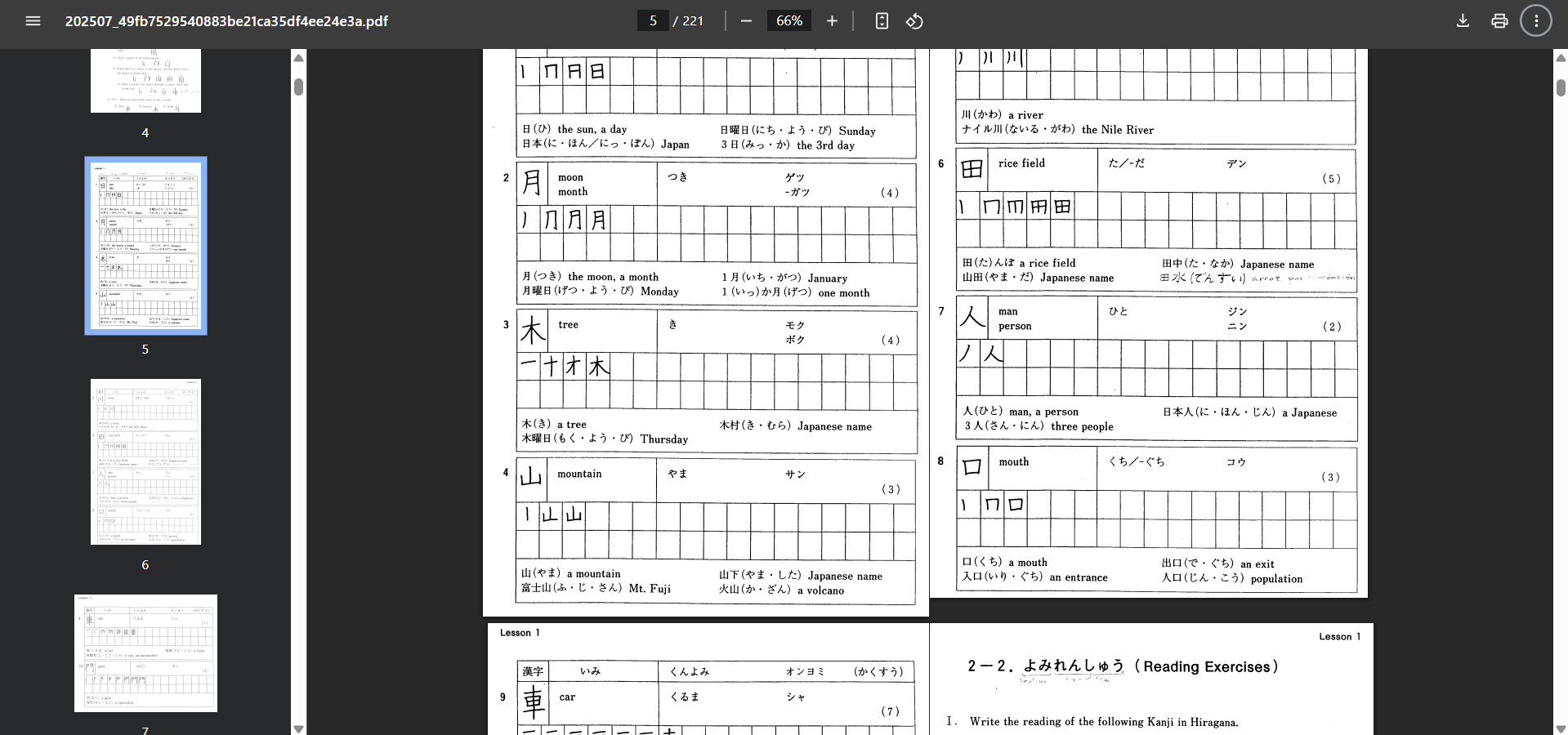1568x735 pixels.
Task: Click the PDF file name title
Action: [x=226, y=21]
